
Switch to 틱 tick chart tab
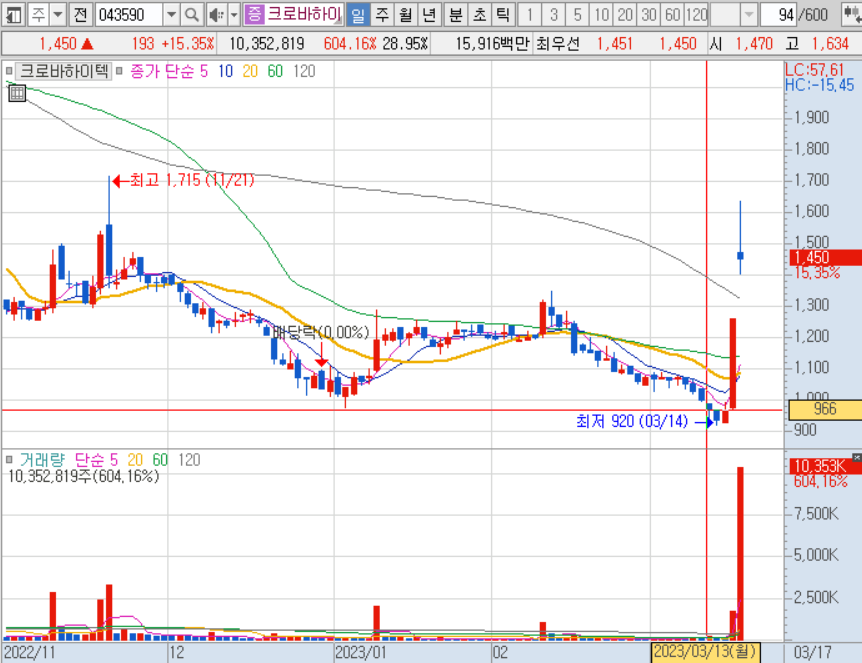point(503,15)
